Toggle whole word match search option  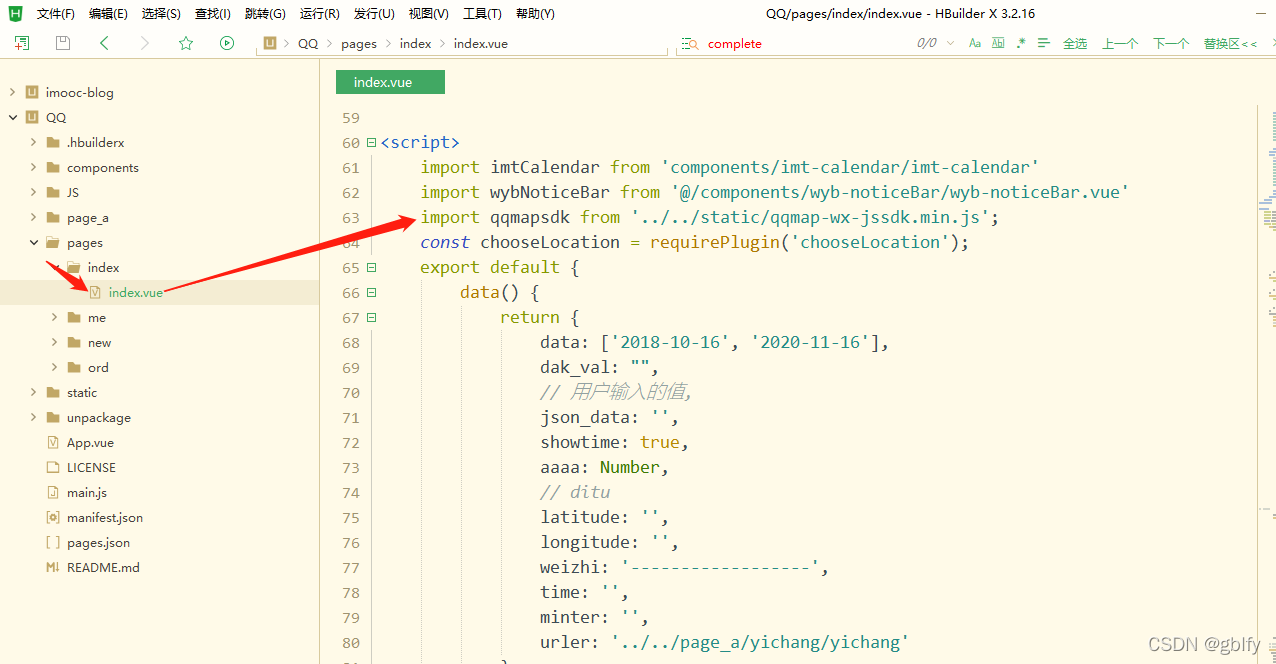[998, 43]
